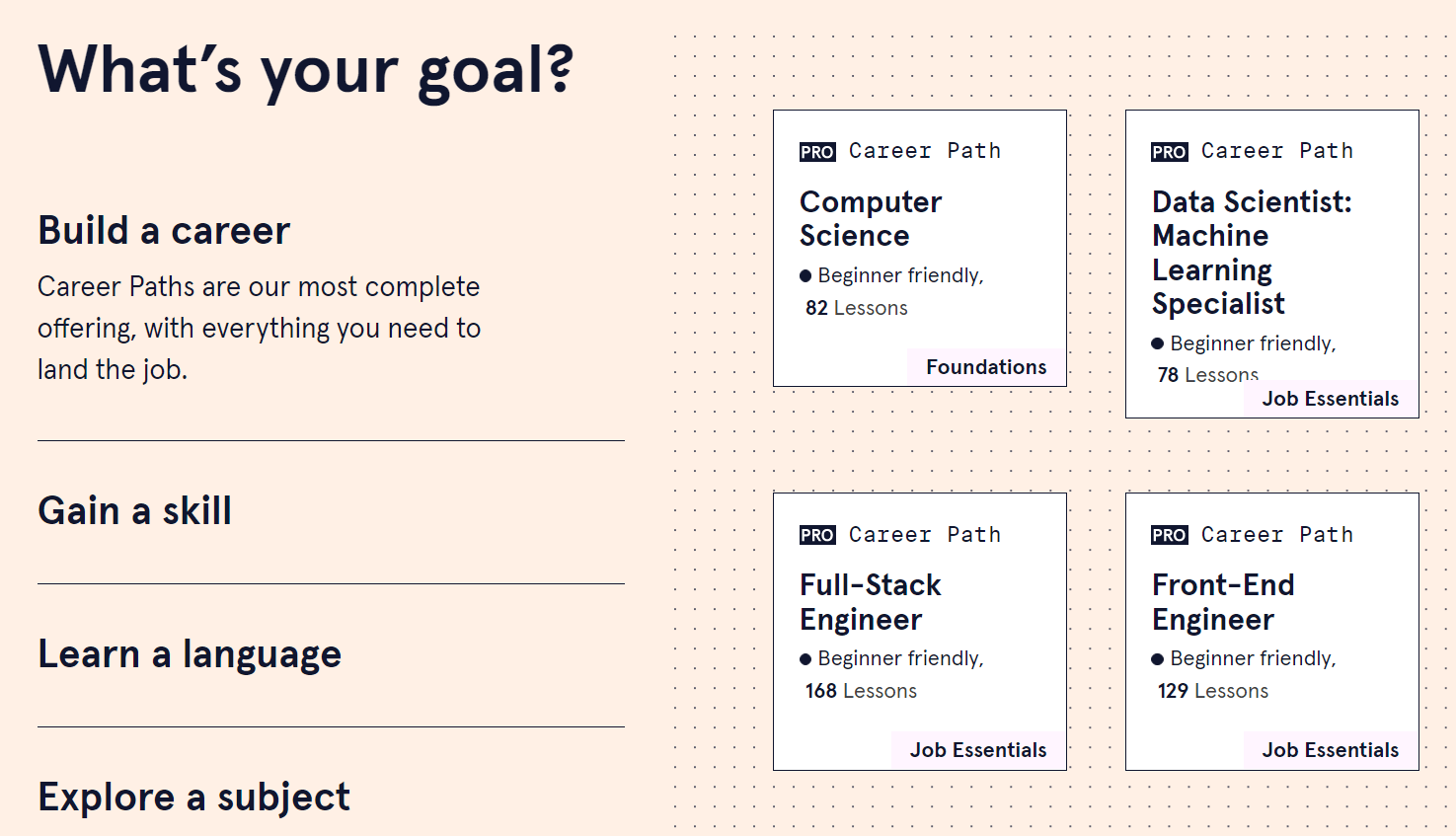Click the beginner friendly bullet on Full-Stack Engineer

[x=807, y=658]
